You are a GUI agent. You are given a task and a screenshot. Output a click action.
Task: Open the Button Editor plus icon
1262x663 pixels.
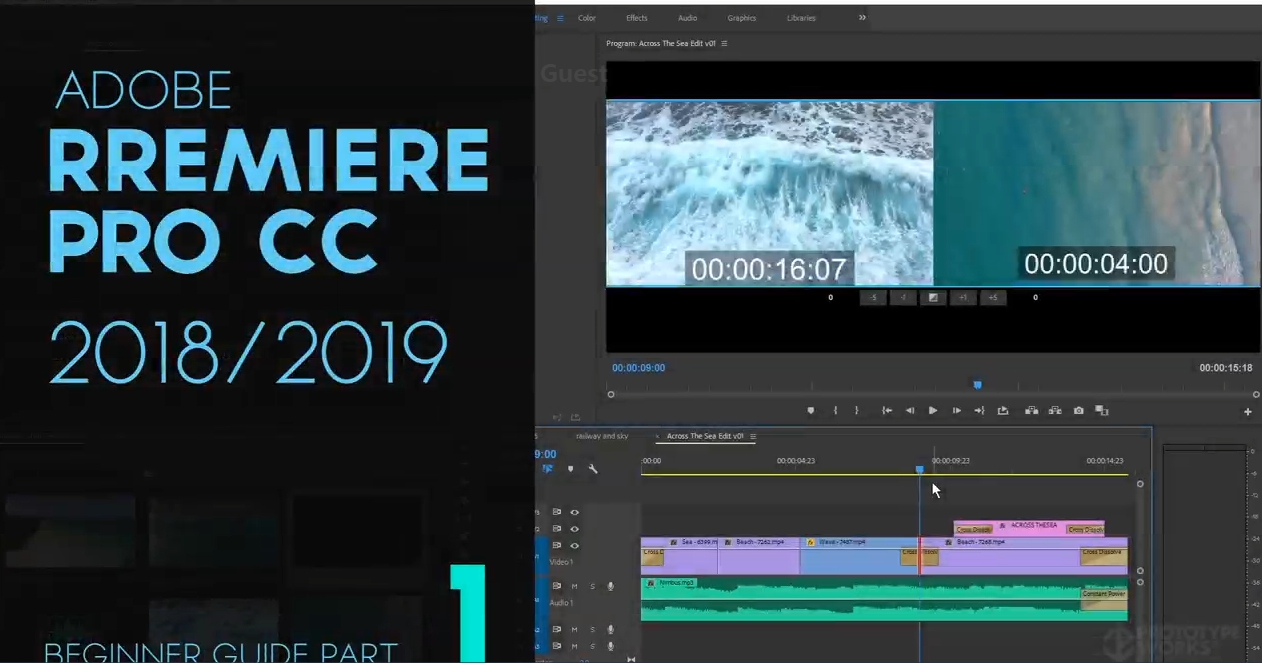(x=1248, y=412)
